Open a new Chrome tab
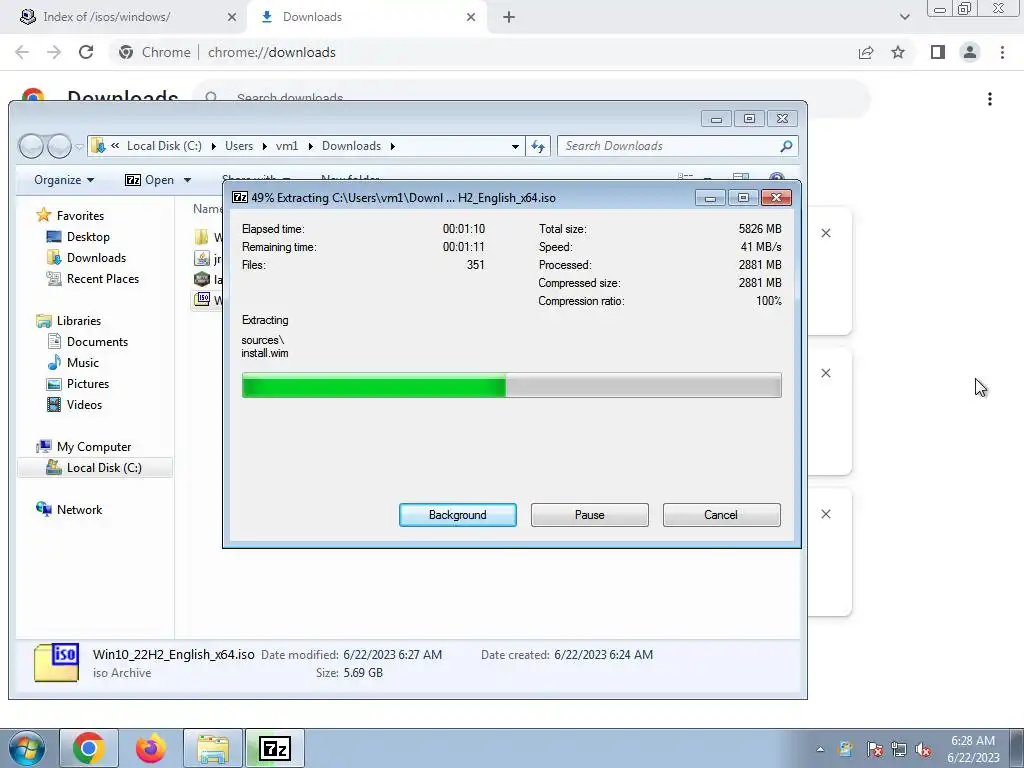Viewport: 1024px width, 768px height. pos(509,17)
